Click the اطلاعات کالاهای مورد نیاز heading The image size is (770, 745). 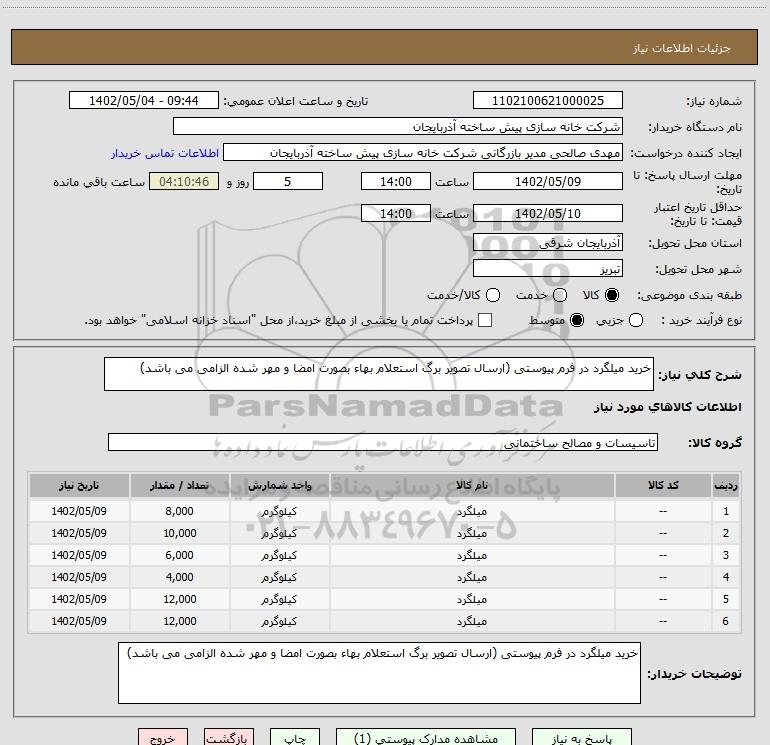tap(668, 407)
